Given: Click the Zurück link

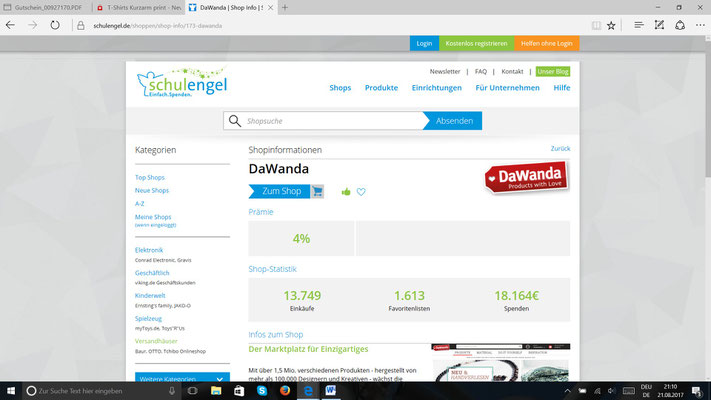Looking at the screenshot, I should pos(560,148).
